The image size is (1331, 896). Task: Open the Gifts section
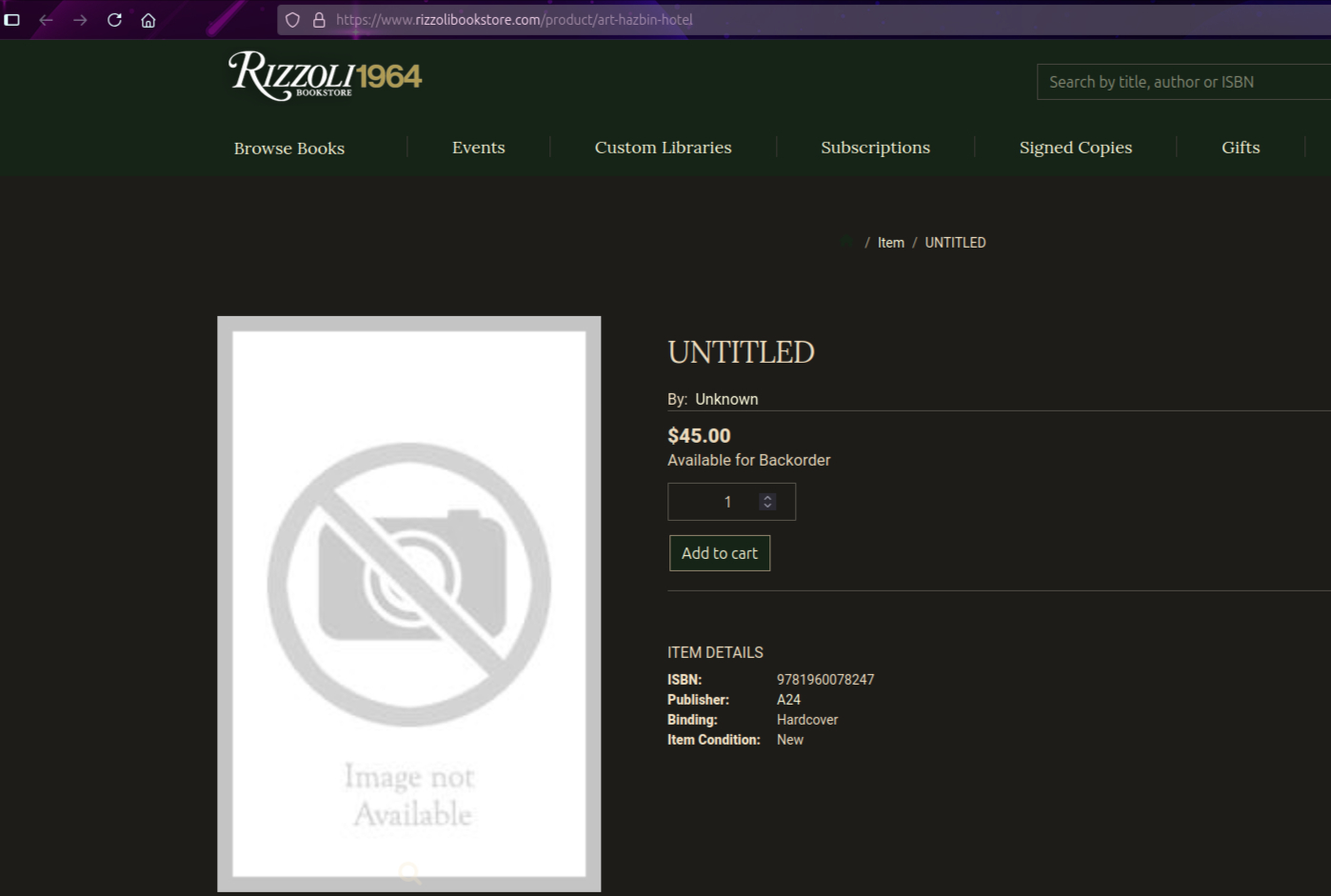pyautogui.click(x=1240, y=148)
